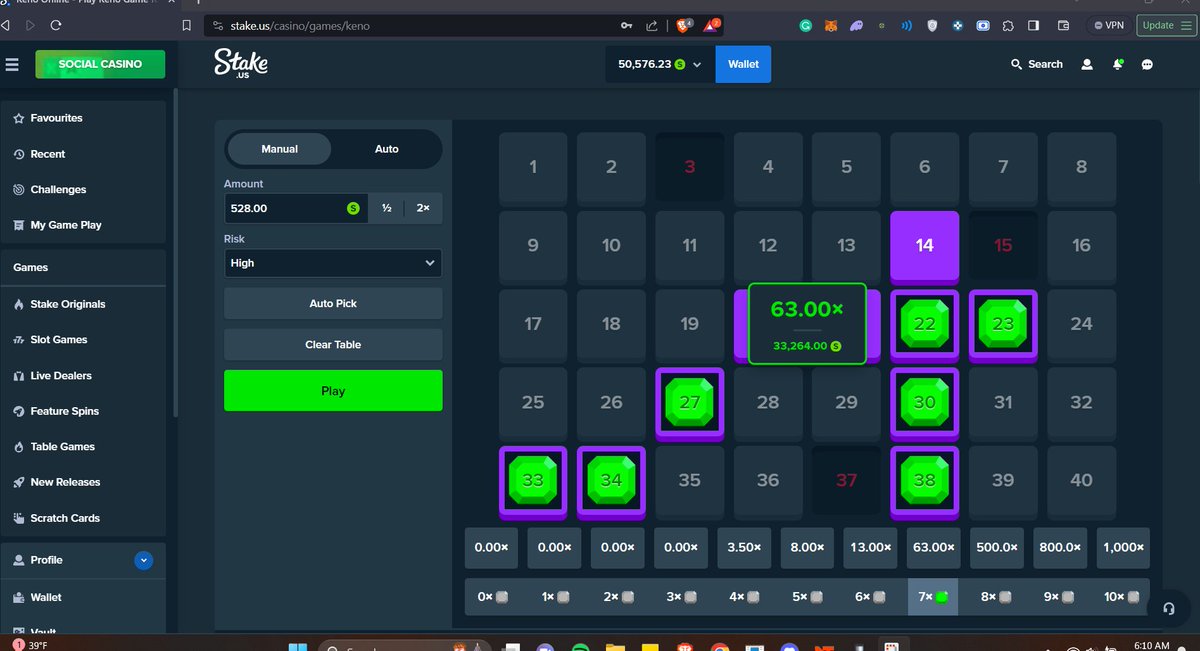Screen dimensions: 1200x651
Task: Open the live support headset icon
Action: coord(1169,607)
